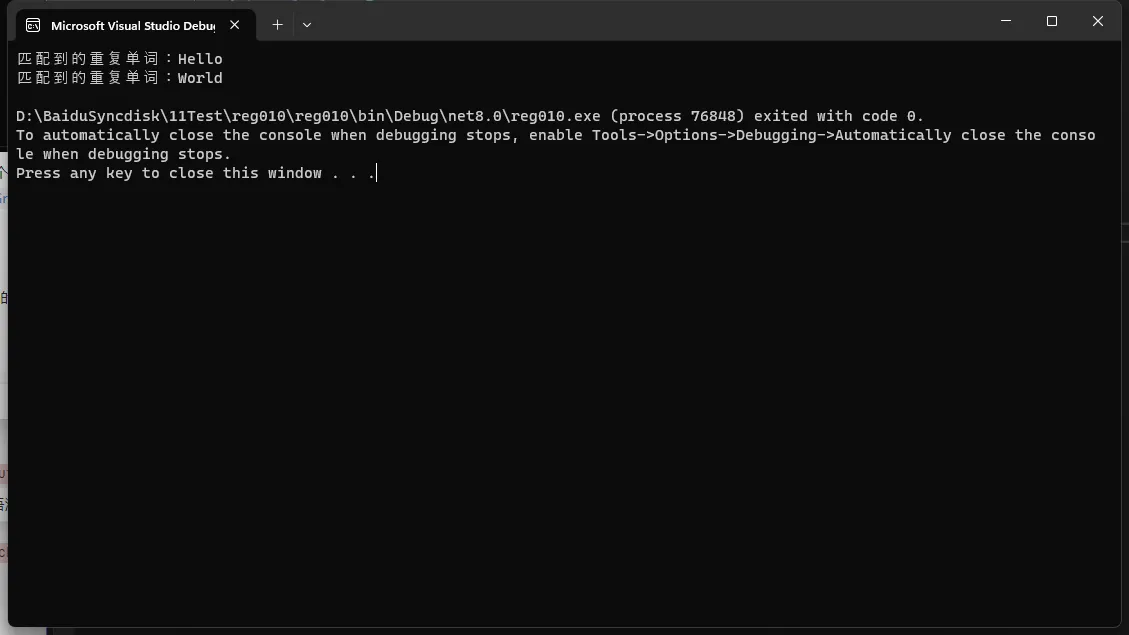Close the Microsoft Visual Studio Debug tab
This screenshot has width=1129, height=635.
point(235,25)
